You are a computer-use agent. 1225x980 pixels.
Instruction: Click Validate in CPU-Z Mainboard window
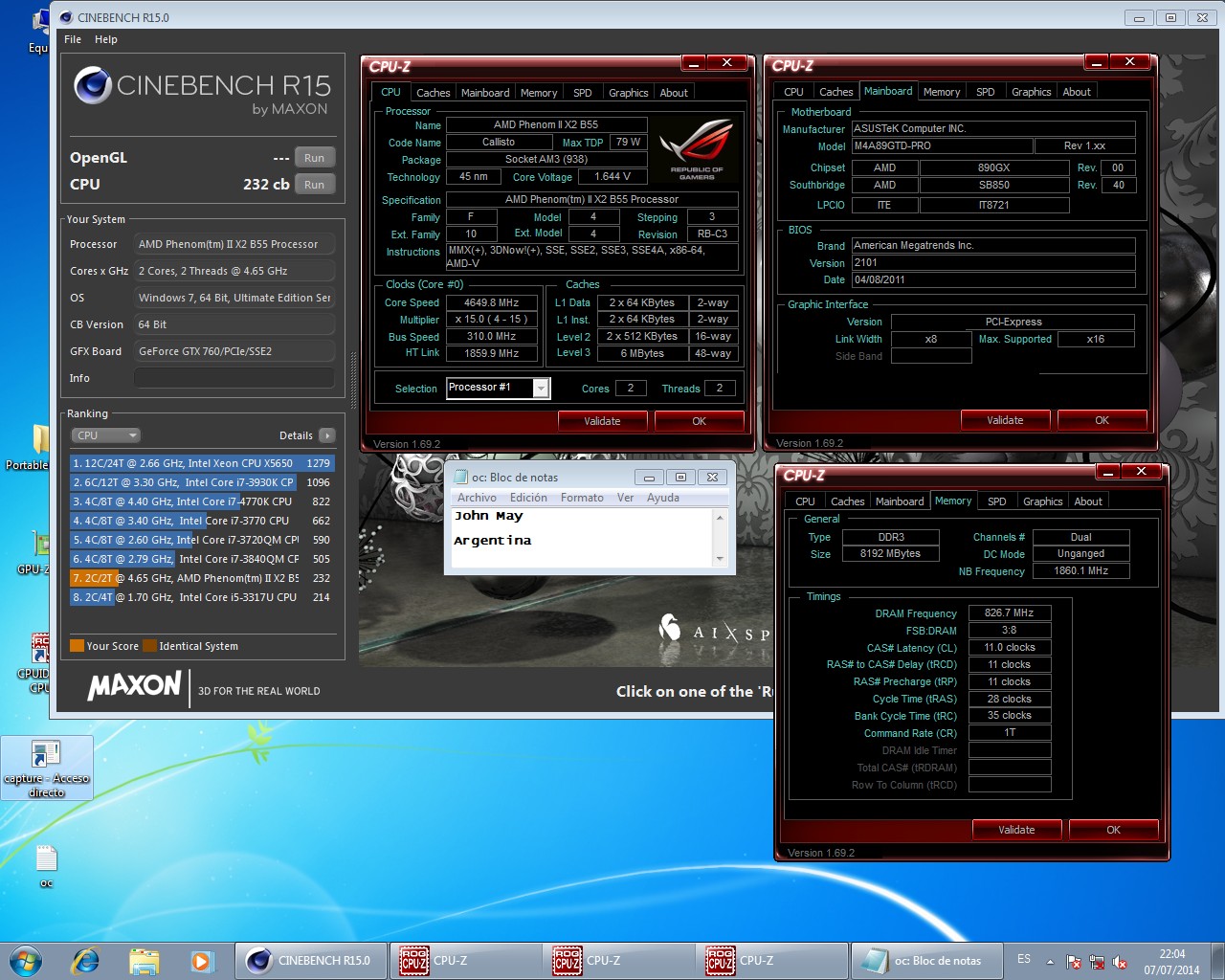pos(1005,420)
